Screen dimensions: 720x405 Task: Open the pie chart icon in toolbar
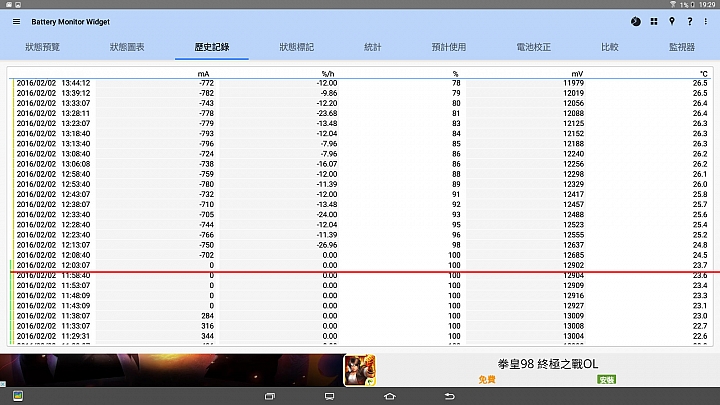pos(636,22)
